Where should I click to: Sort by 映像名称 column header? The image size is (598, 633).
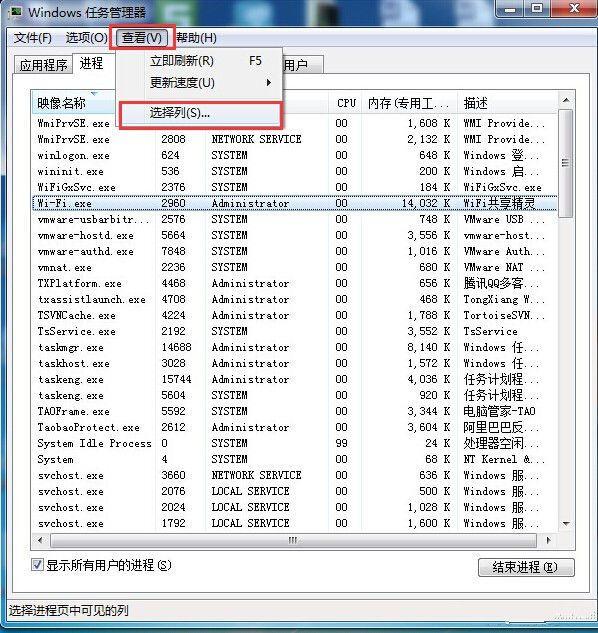pos(74,103)
